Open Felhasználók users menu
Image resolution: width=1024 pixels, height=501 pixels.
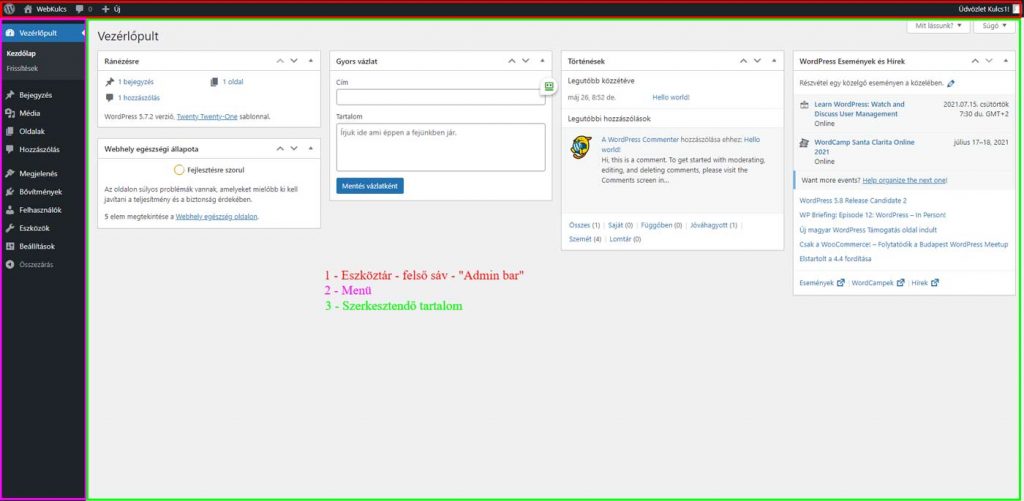click(42, 210)
